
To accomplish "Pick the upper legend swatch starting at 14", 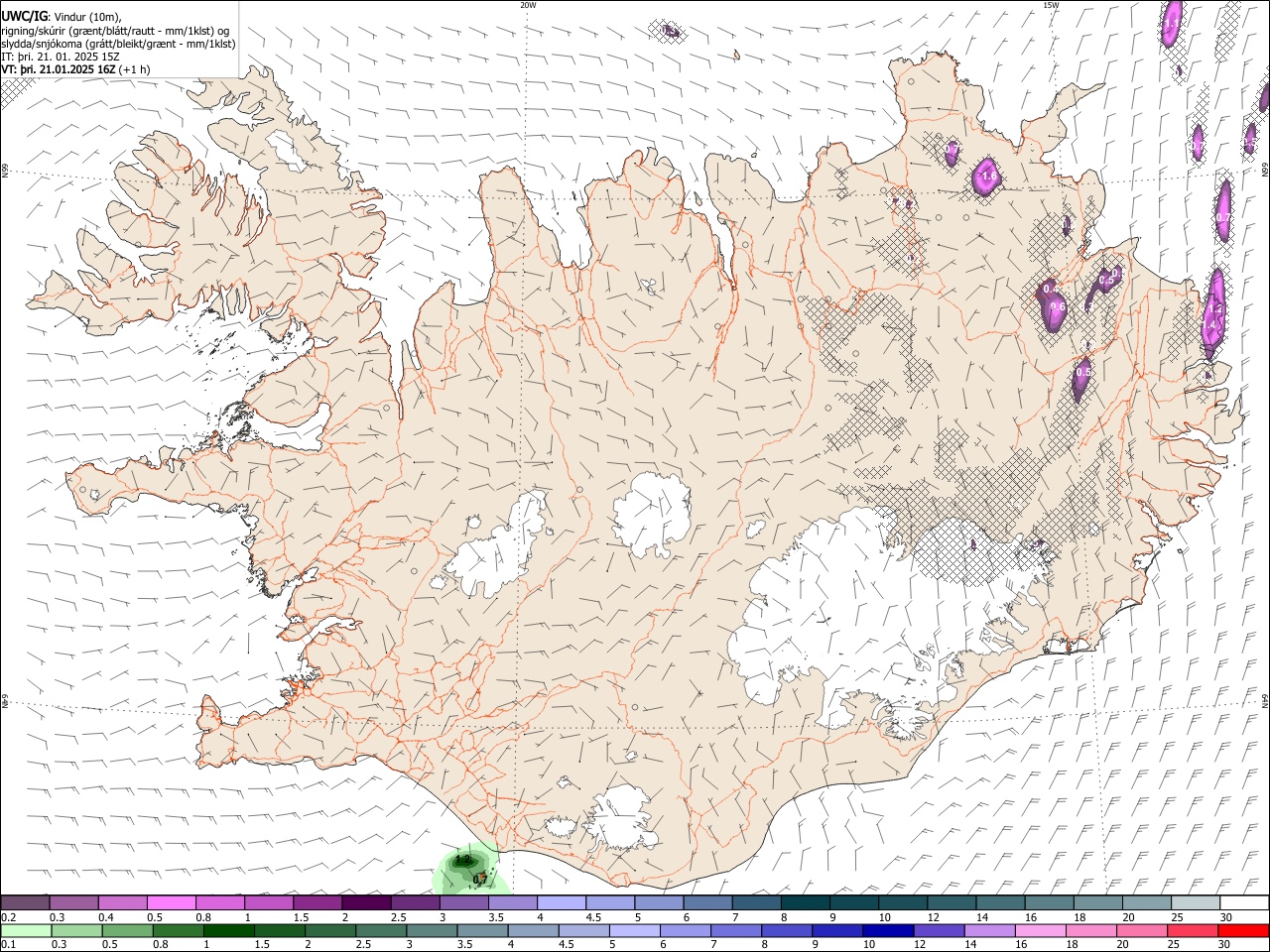I will 1000,903.
